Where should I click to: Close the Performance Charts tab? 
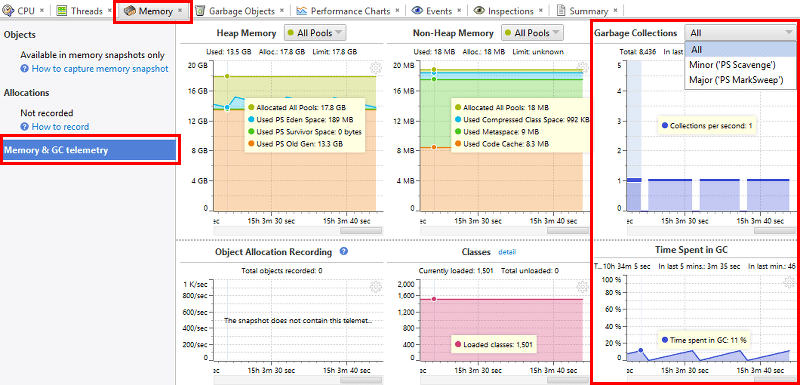(x=397, y=10)
